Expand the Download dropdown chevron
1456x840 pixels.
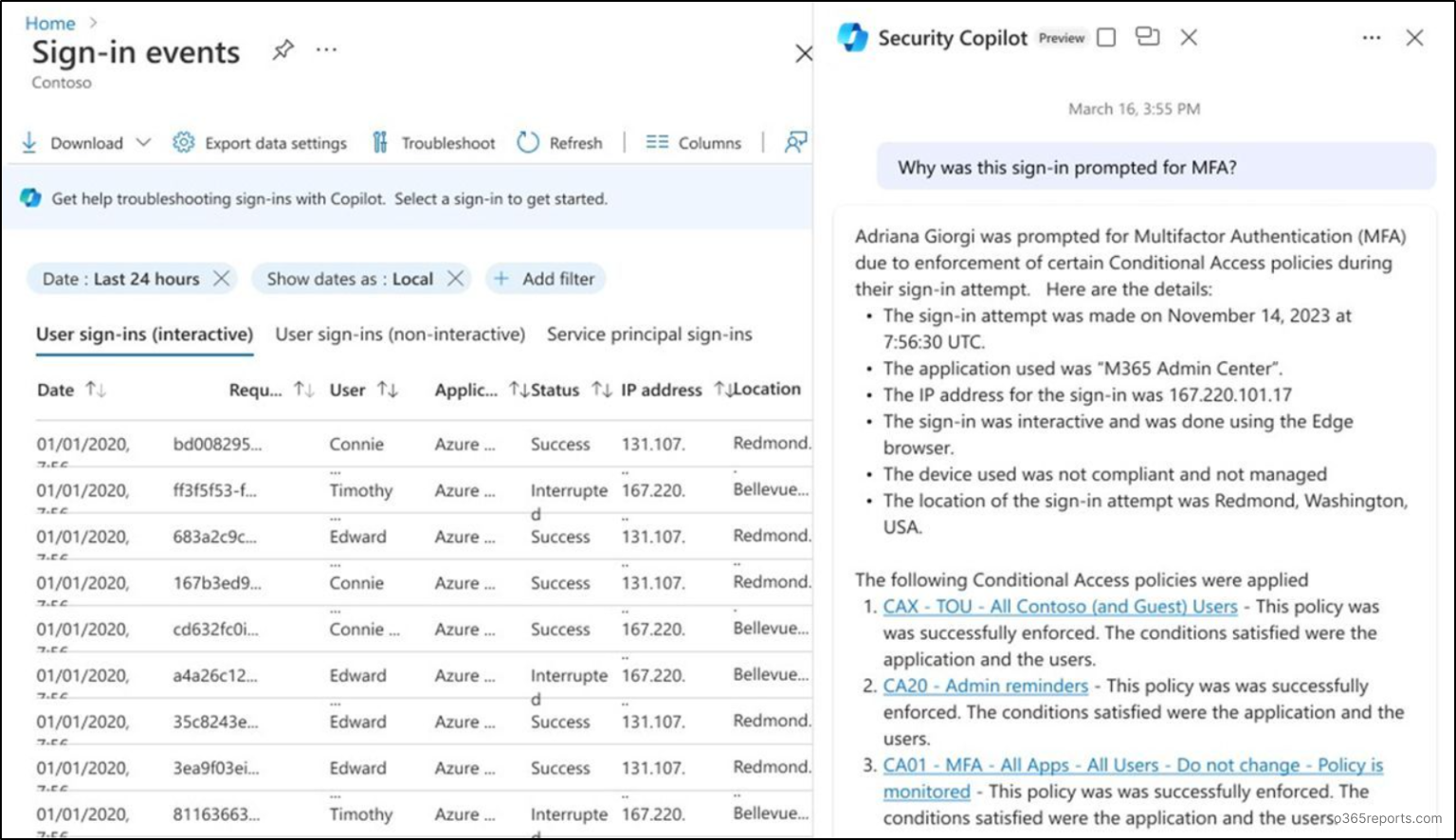tap(143, 142)
